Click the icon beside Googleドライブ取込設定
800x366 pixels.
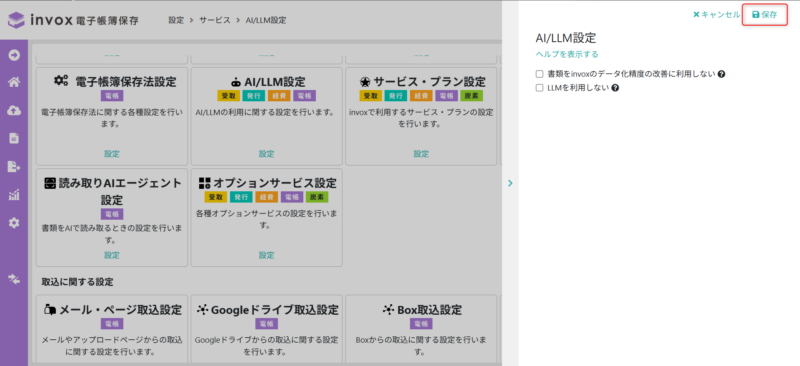pyautogui.click(x=203, y=309)
